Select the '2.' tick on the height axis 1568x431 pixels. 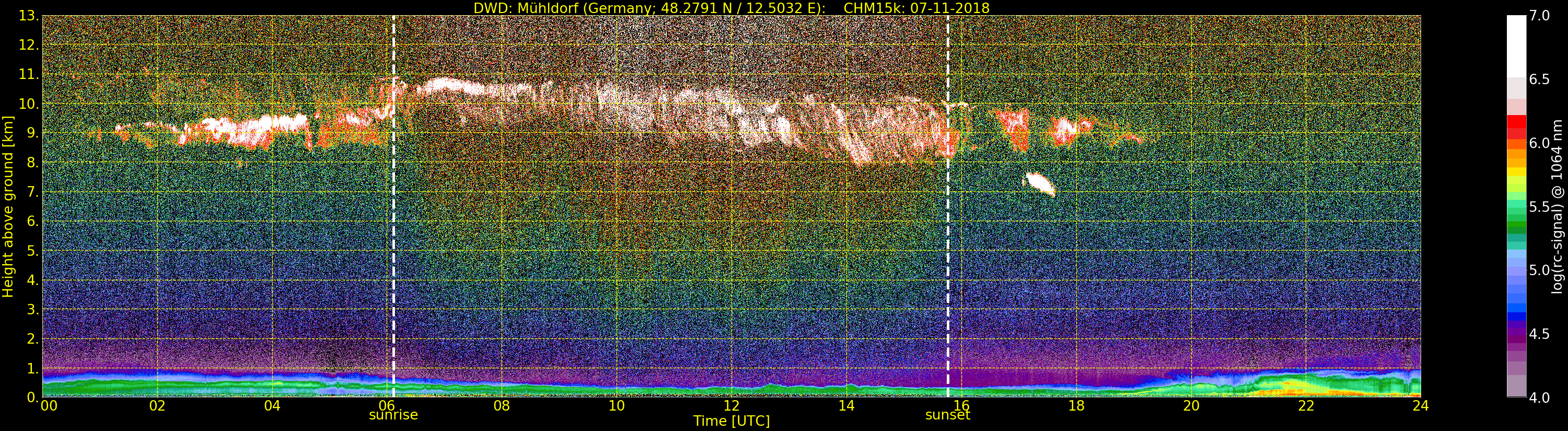point(32,338)
